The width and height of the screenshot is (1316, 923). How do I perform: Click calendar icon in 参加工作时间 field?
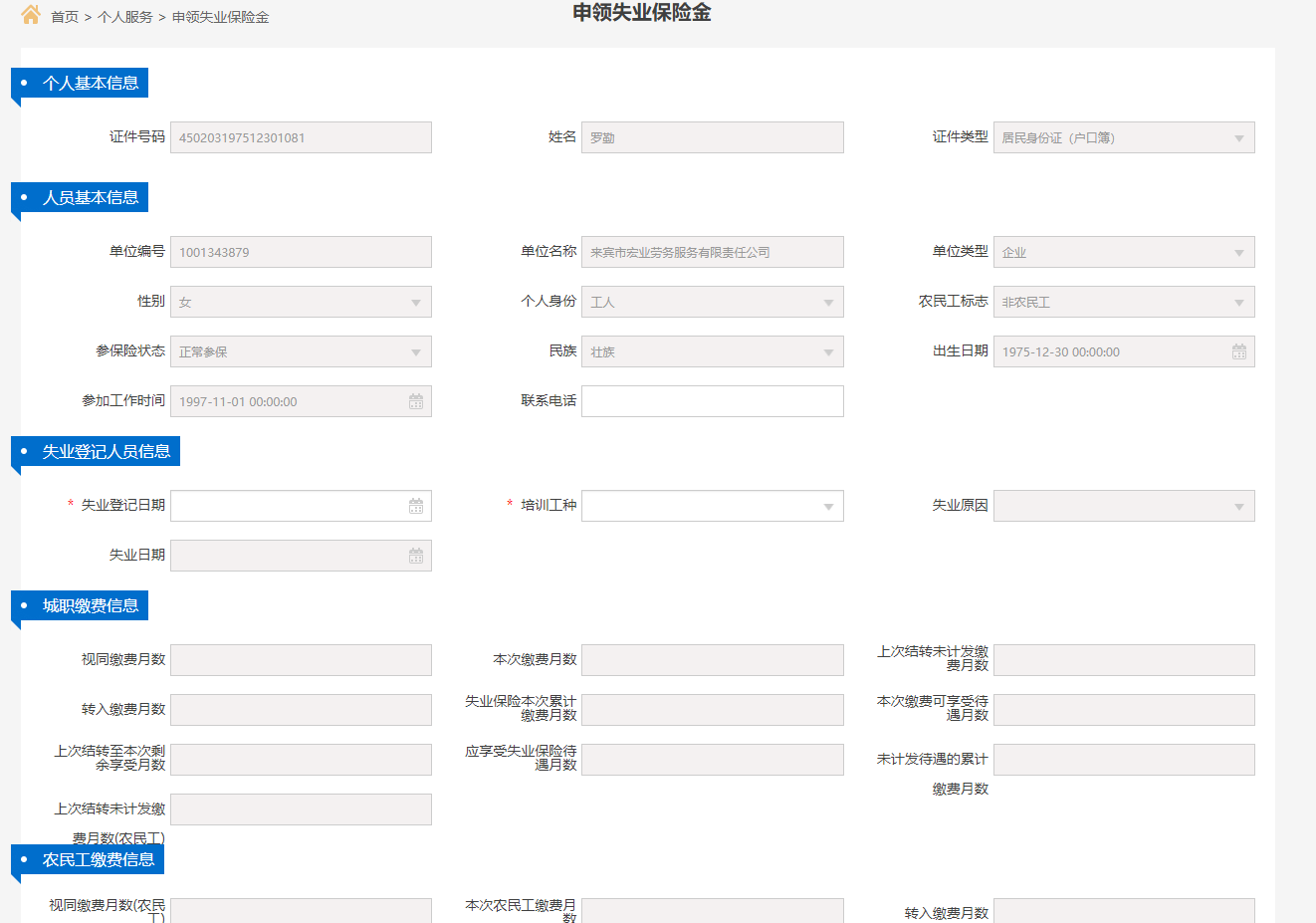tap(416, 401)
